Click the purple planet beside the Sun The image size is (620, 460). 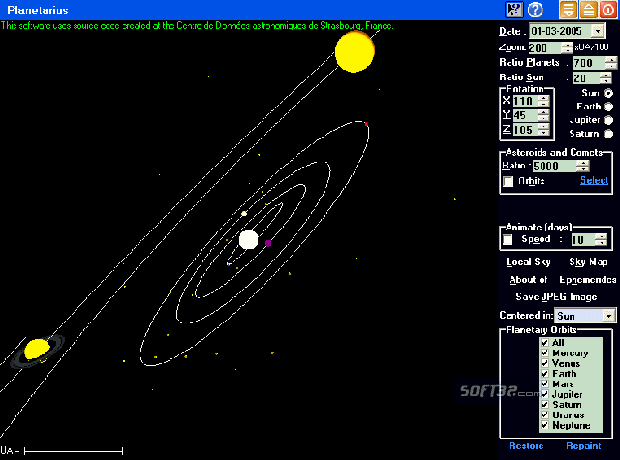268,243
